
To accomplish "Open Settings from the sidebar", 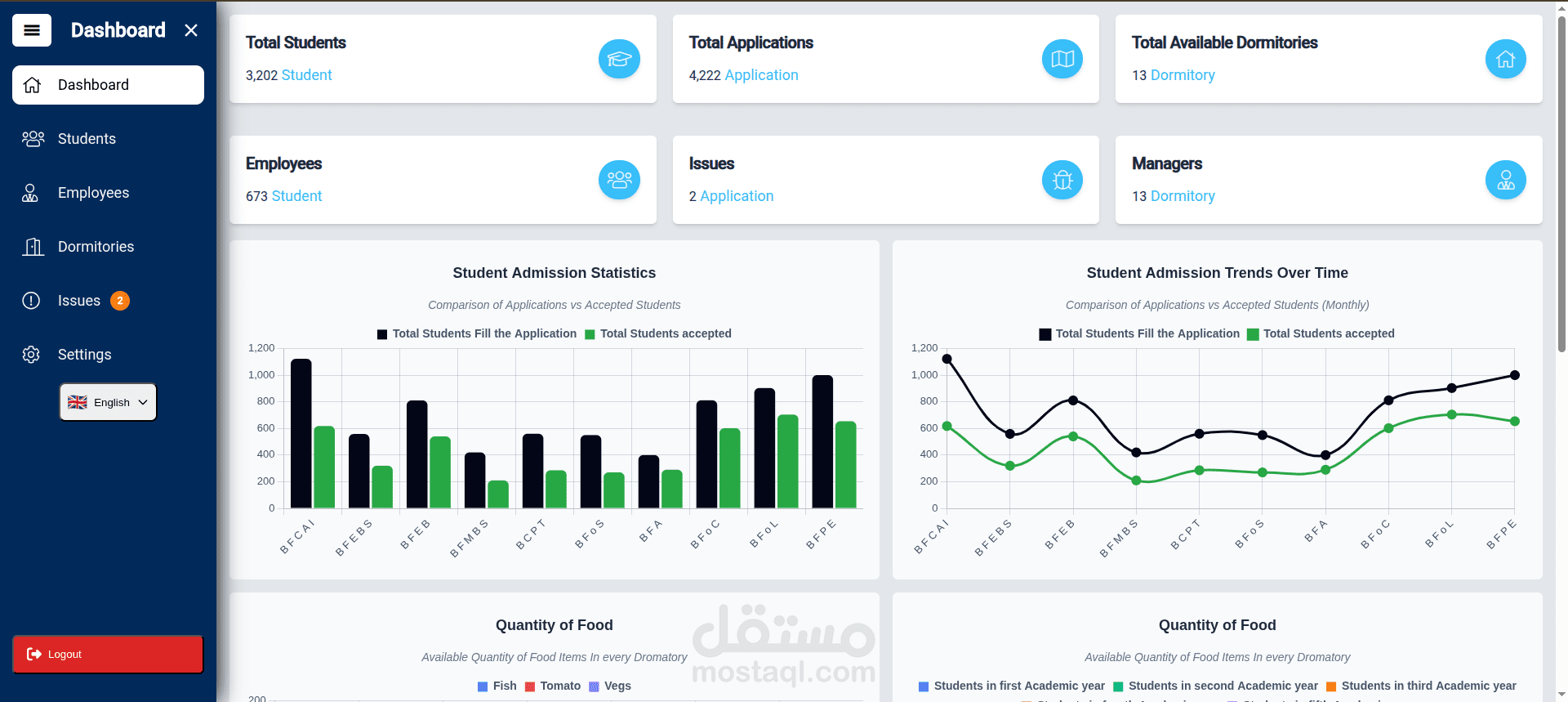I will pos(108,355).
